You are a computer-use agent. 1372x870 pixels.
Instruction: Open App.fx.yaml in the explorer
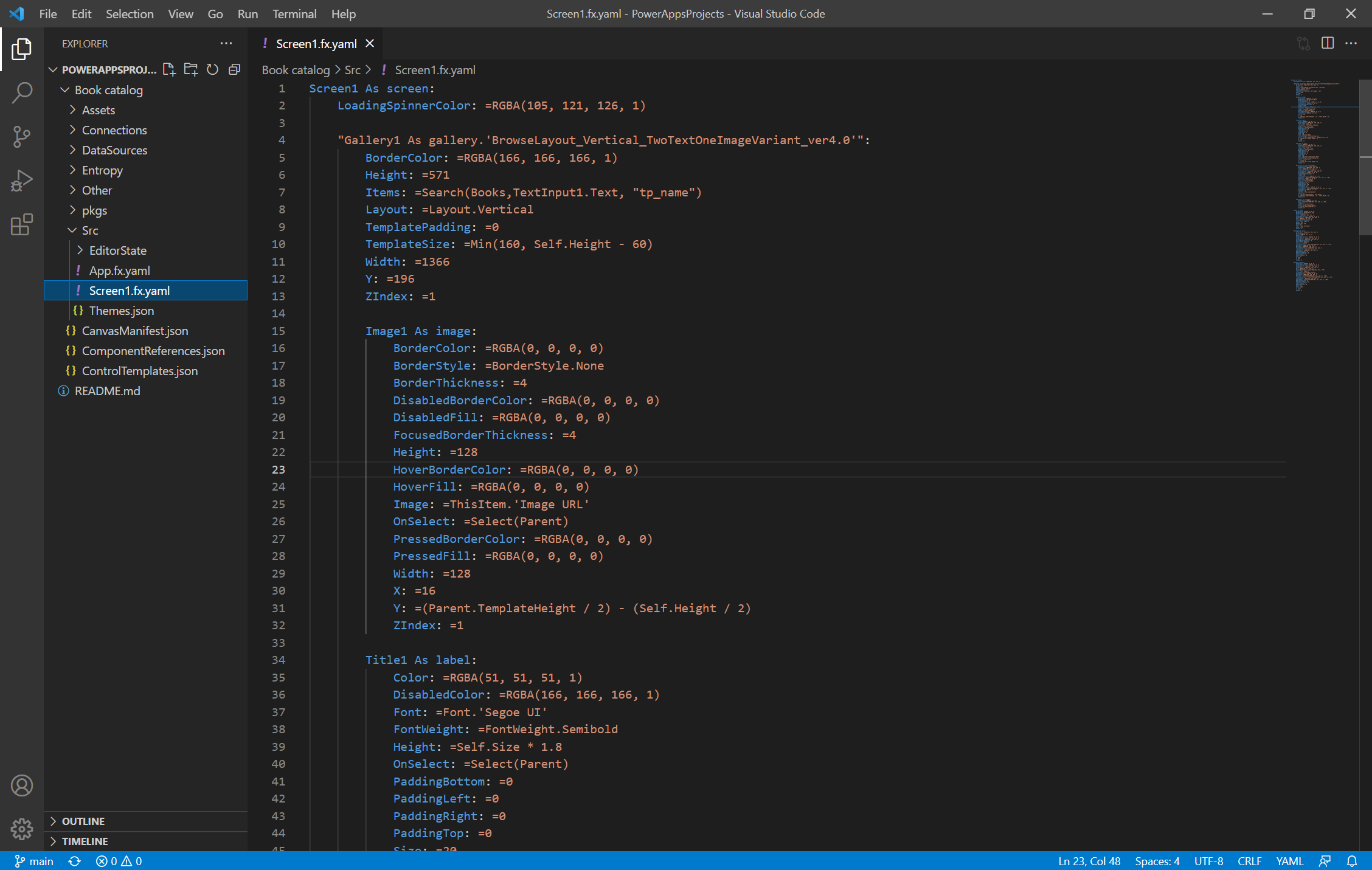119,271
